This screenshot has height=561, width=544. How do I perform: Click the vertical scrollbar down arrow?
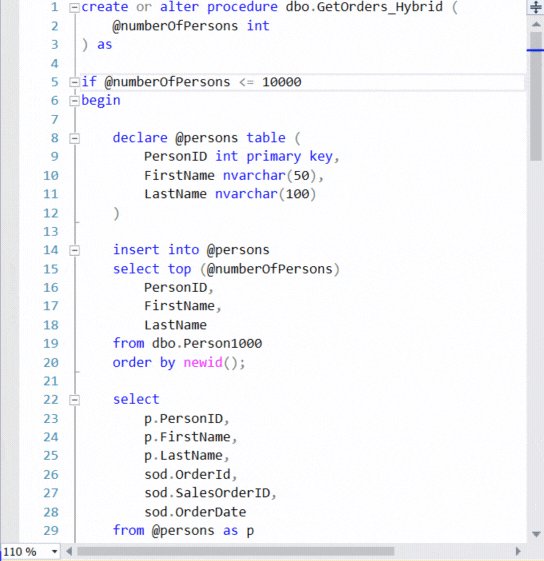pos(536,535)
